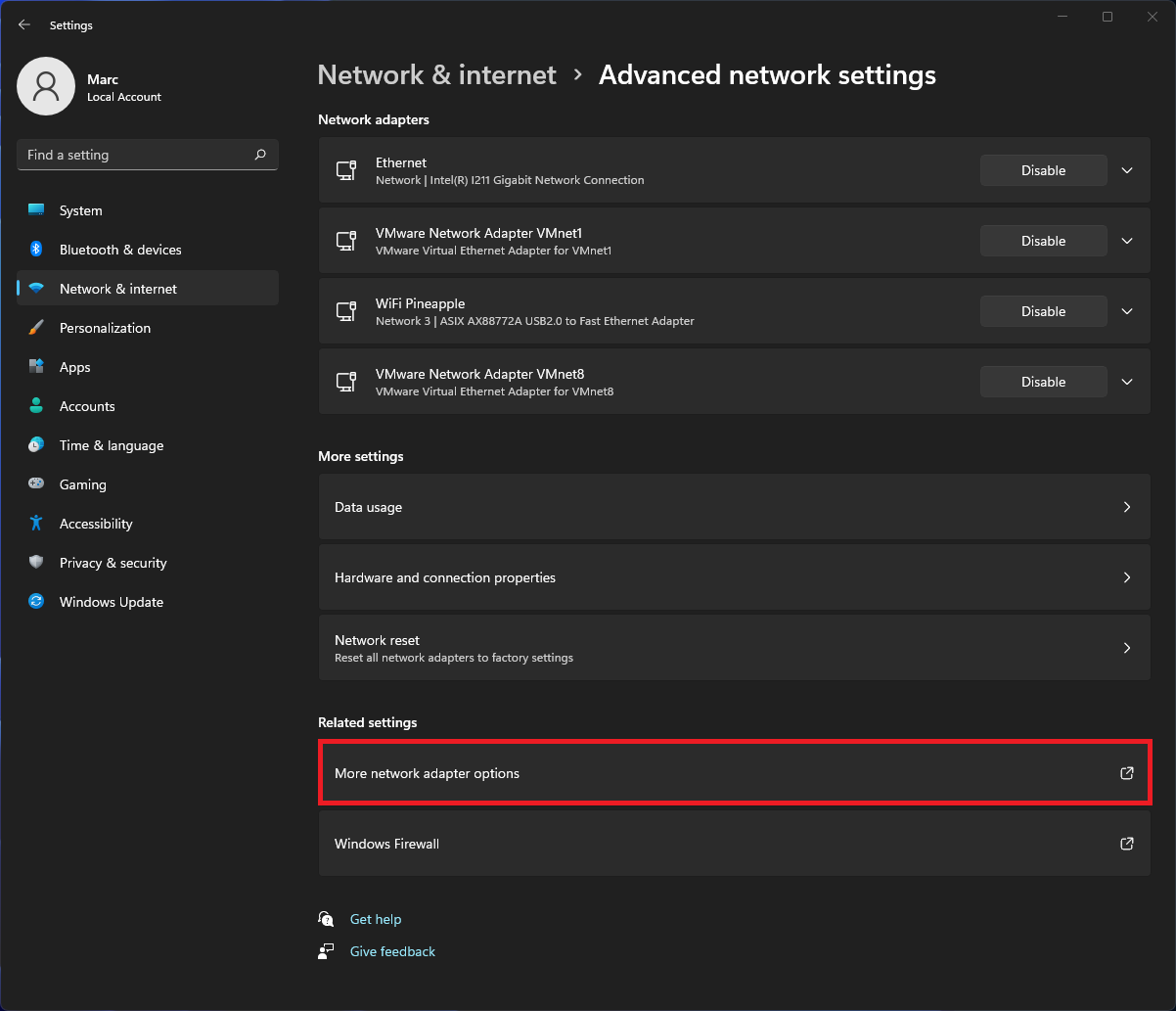Click the Give feedback icon

tap(326, 950)
